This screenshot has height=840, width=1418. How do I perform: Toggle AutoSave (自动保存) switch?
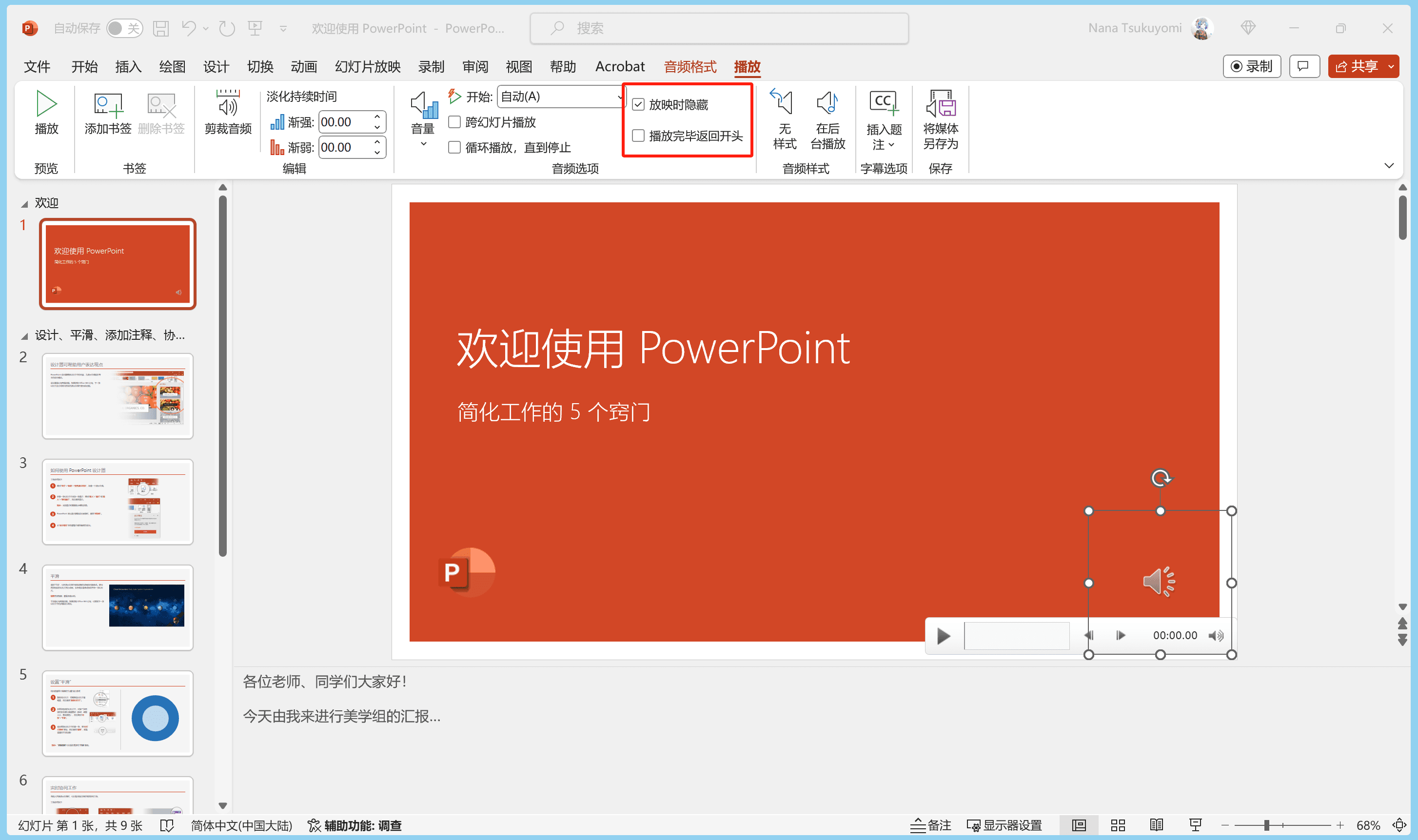click(x=124, y=28)
